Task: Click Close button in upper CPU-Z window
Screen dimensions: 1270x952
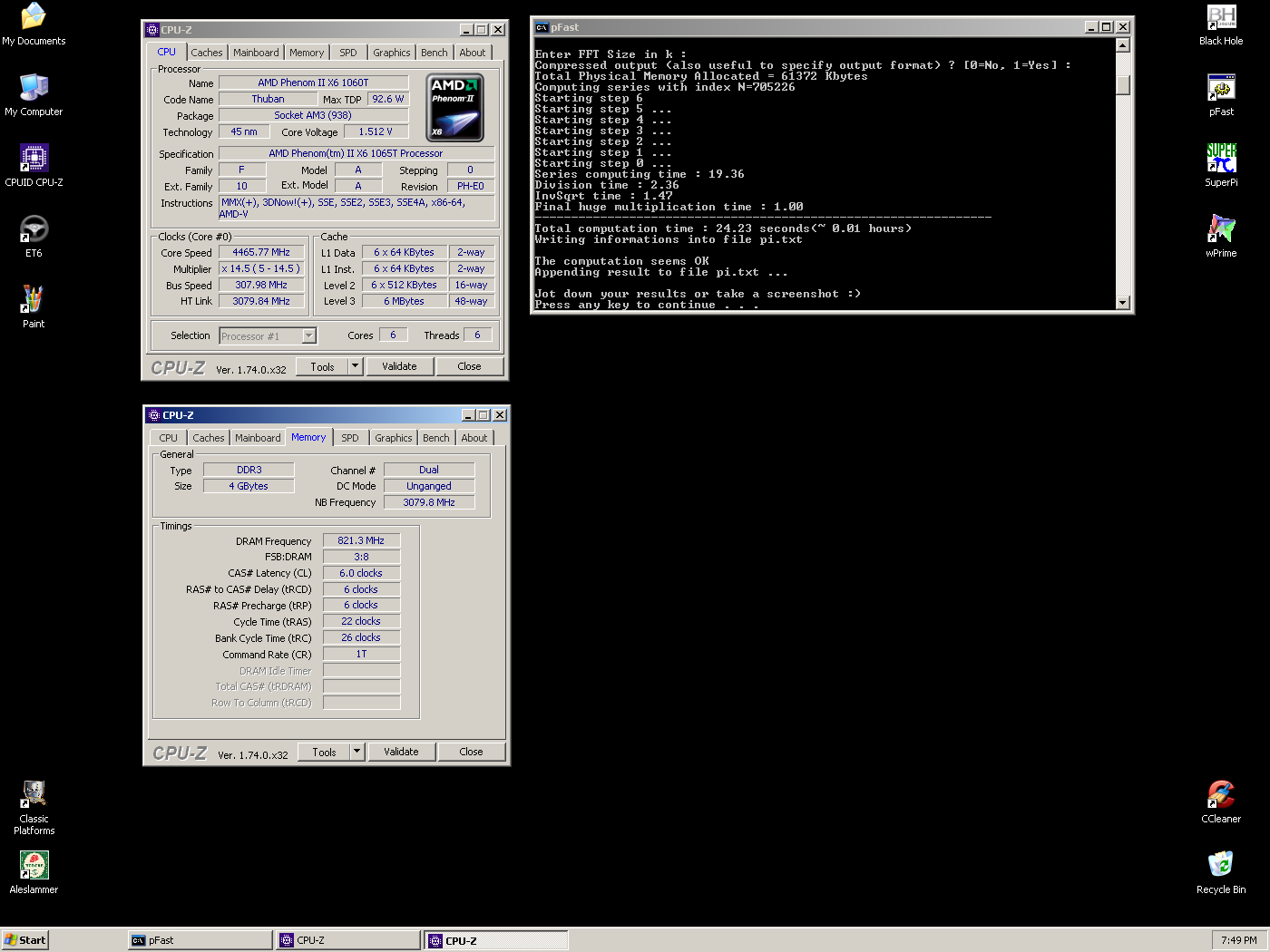Action: [469, 366]
